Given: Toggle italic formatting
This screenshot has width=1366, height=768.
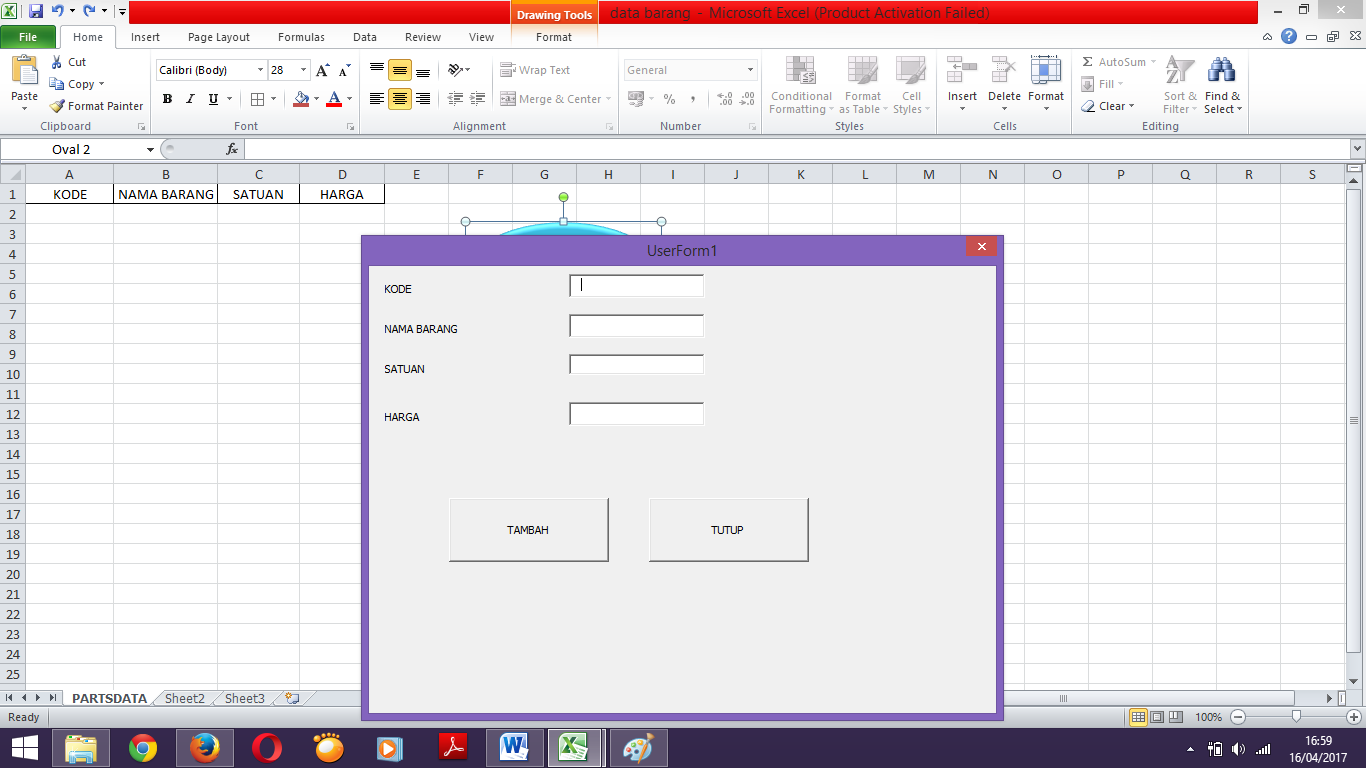Looking at the screenshot, I should 190,99.
